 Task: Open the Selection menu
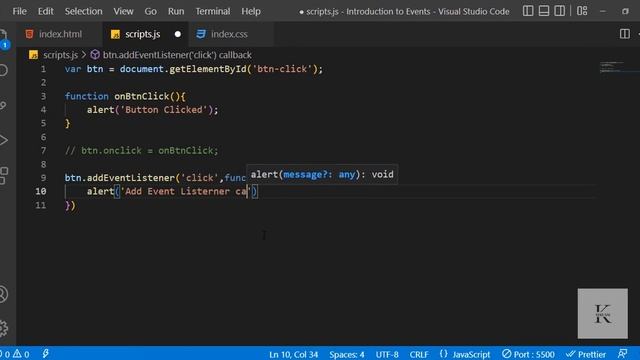(x=83, y=11)
